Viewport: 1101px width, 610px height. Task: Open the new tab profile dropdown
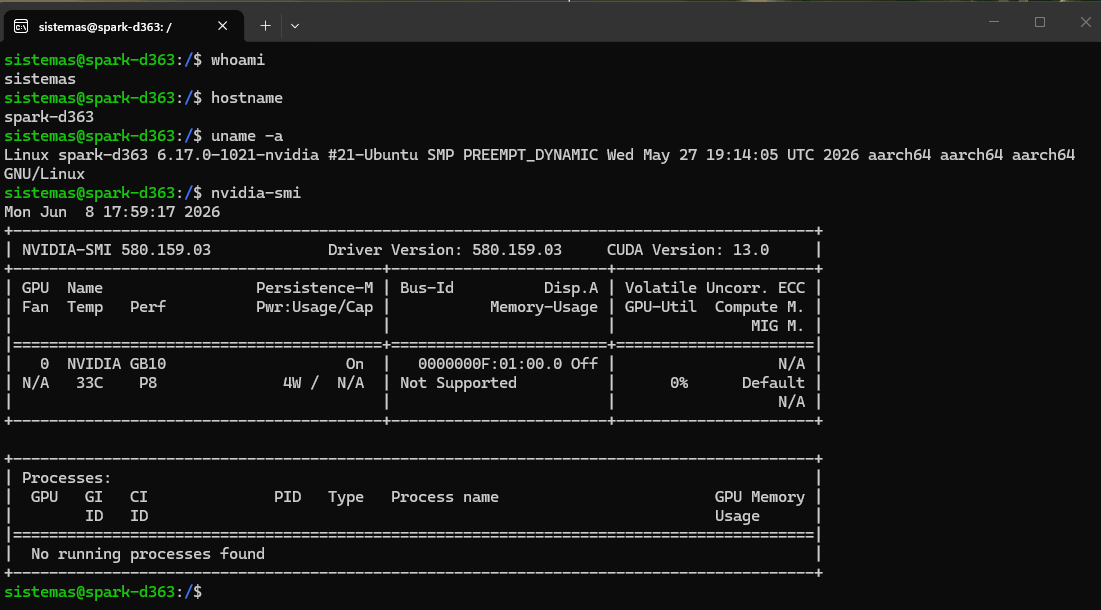point(295,26)
